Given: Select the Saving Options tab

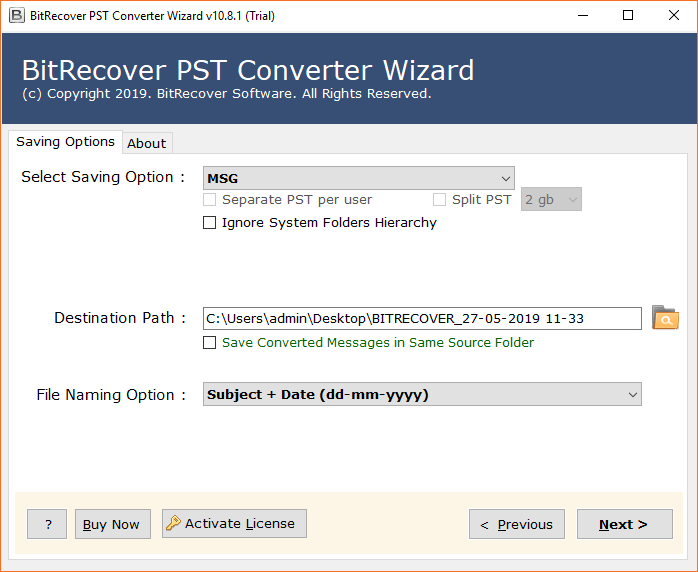Looking at the screenshot, I should tap(65, 142).
